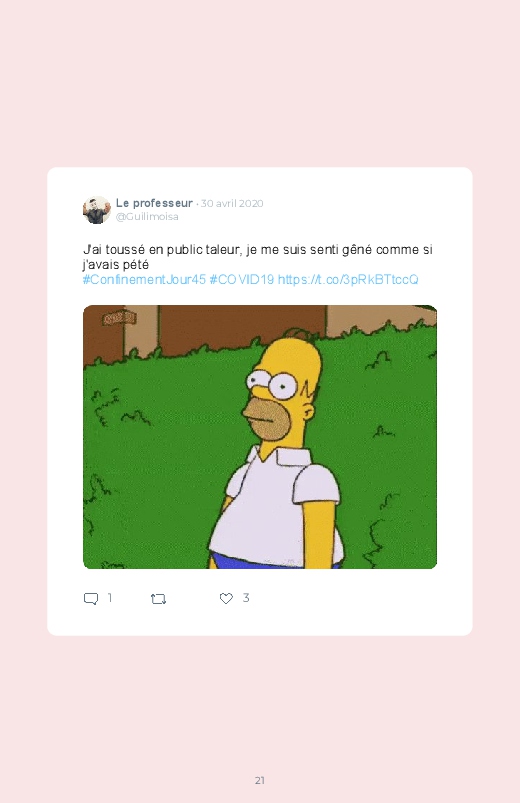Click the like count number 3
This screenshot has height=803, width=520.
[x=246, y=598]
